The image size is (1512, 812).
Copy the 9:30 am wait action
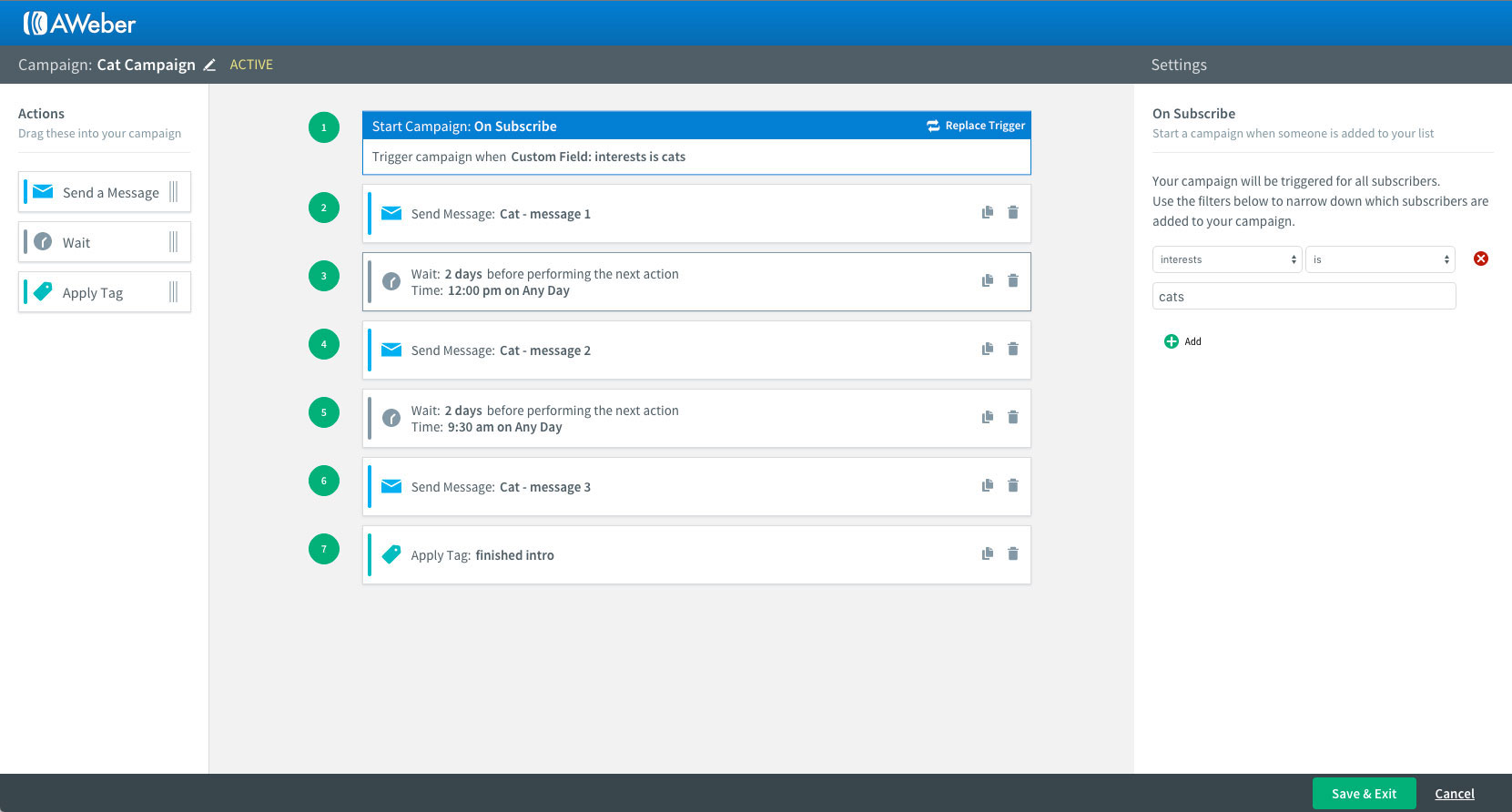pyautogui.click(x=988, y=417)
